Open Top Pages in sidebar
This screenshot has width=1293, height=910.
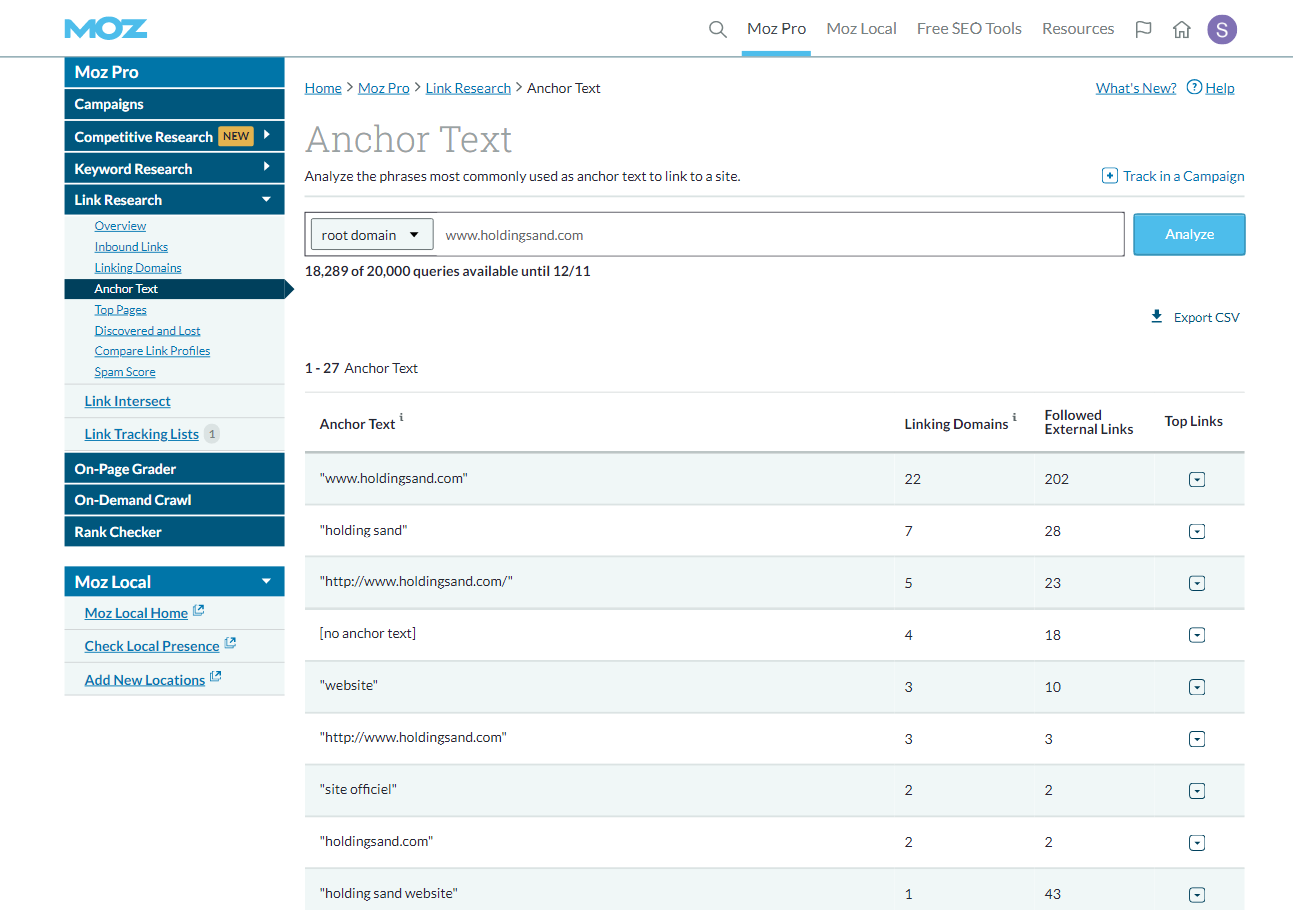[x=121, y=310]
